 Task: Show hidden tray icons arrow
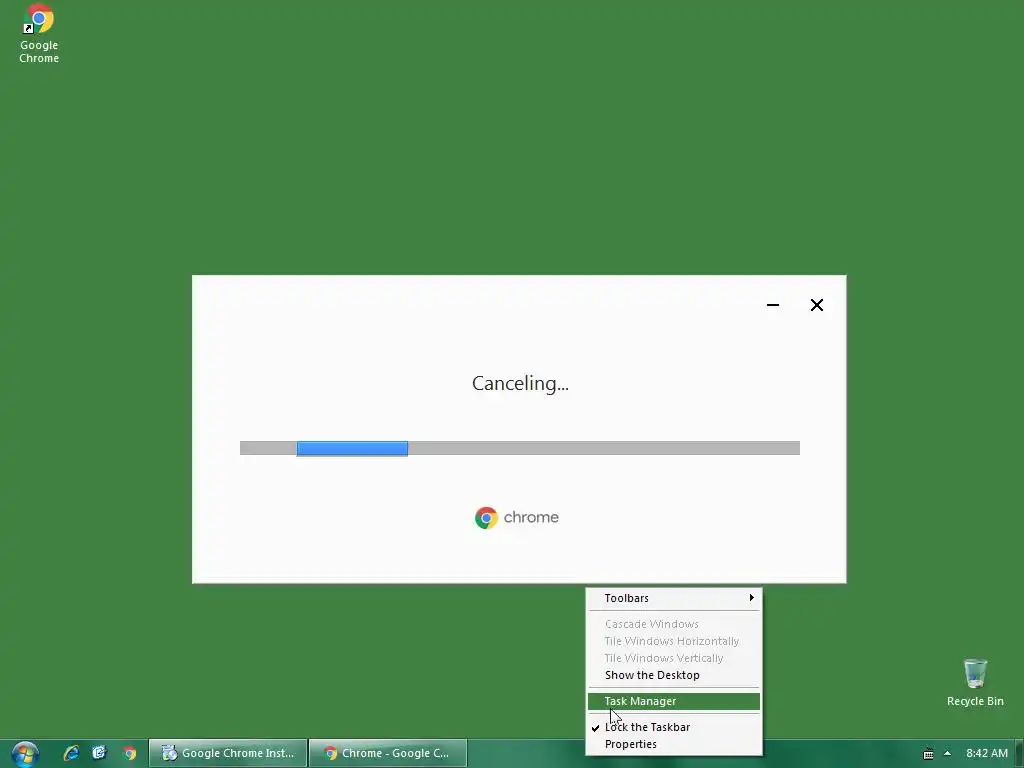[x=948, y=753]
